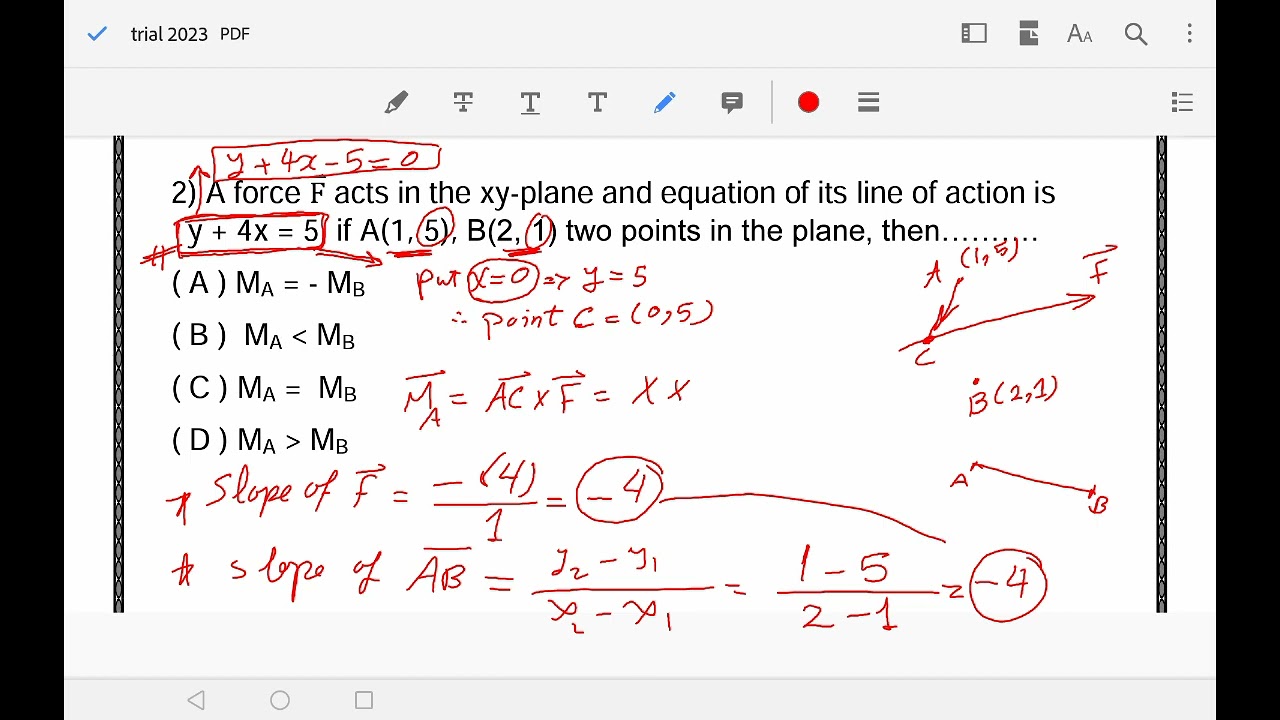Tap the Android home circle button
Image resolution: width=1280 pixels, height=720 pixels.
(x=280, y=700)
